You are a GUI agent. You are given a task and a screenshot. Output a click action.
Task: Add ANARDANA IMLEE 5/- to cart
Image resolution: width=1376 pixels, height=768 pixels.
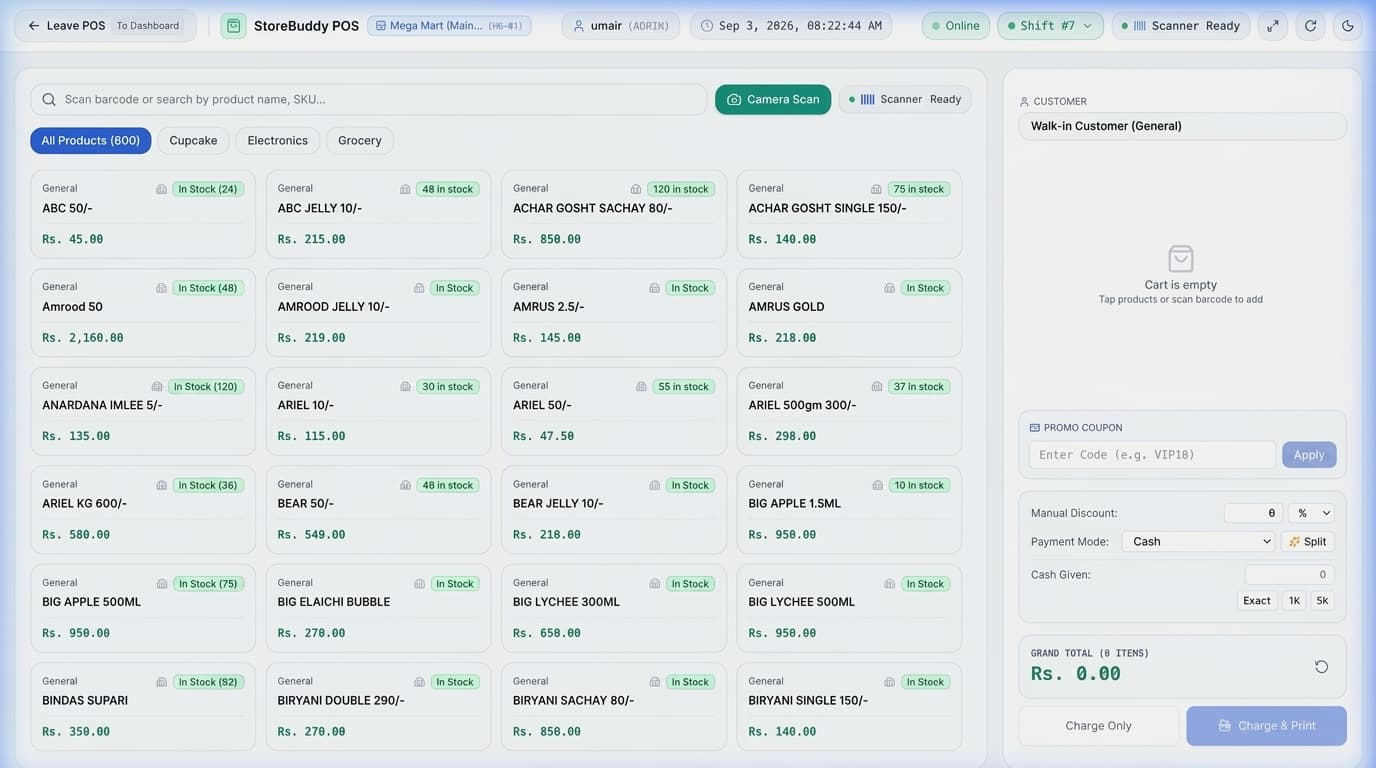pyautogui.click(x=143, y=411)
